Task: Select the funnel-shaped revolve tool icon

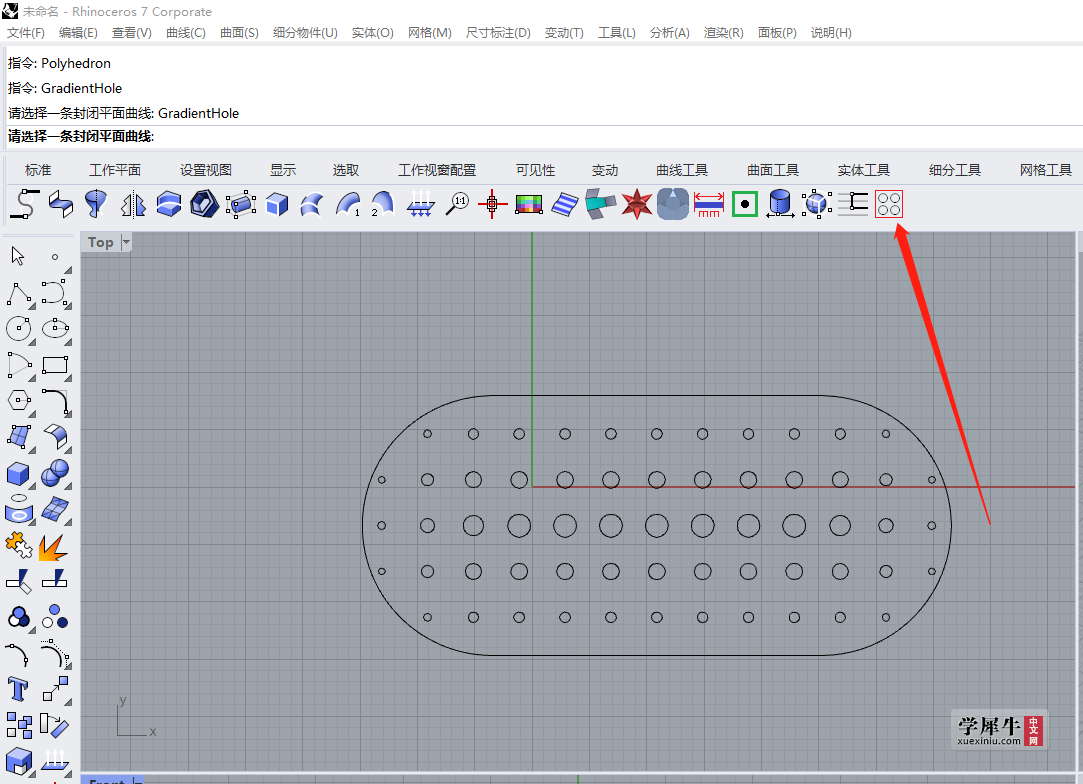Action: pos(96,204)
